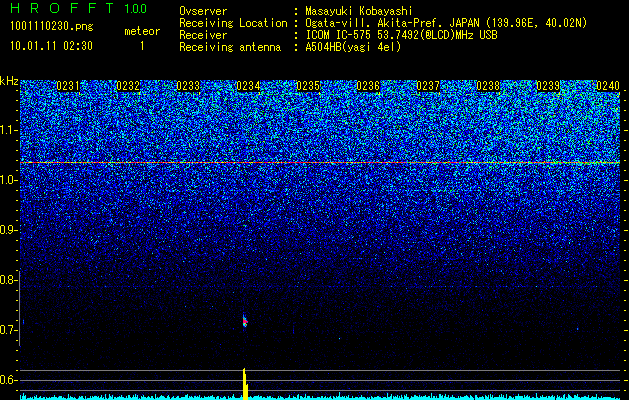Click the 0239 time marker
The height and width of the screenshot is (400, 629).
[548, 86]
